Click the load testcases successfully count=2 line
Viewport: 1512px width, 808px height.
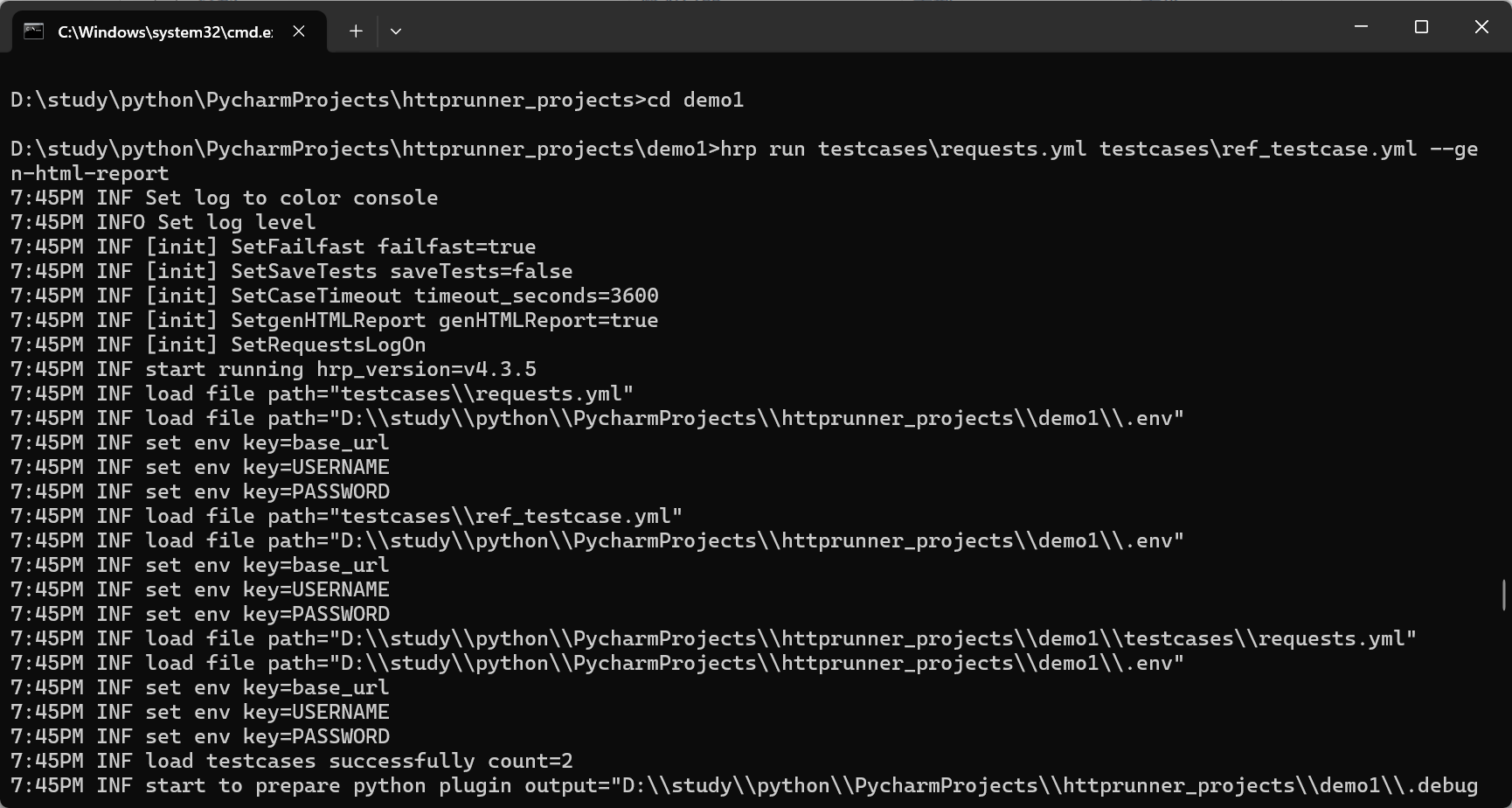click(292, 760)
